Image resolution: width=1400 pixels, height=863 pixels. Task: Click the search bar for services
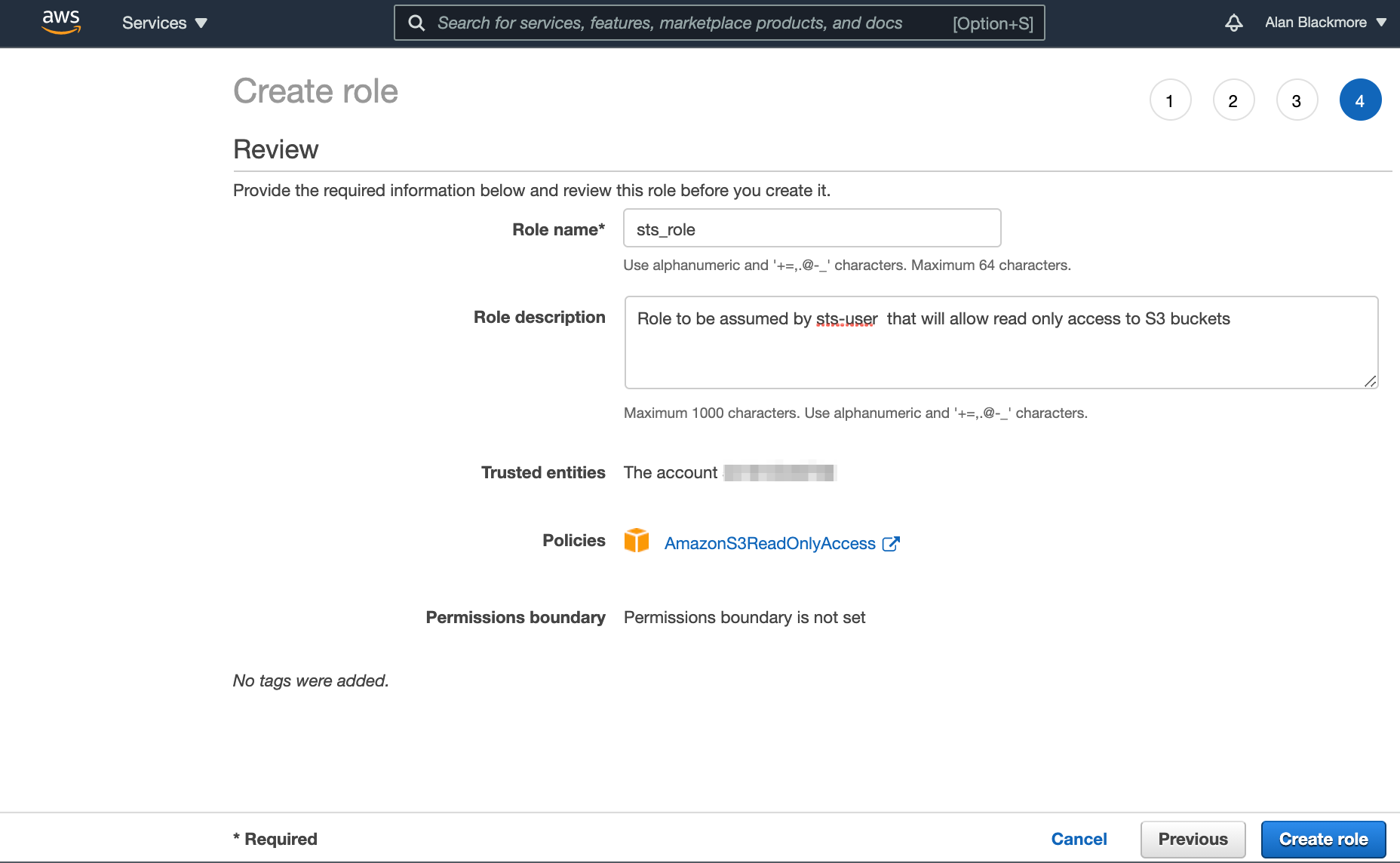[x=717, y=23]
